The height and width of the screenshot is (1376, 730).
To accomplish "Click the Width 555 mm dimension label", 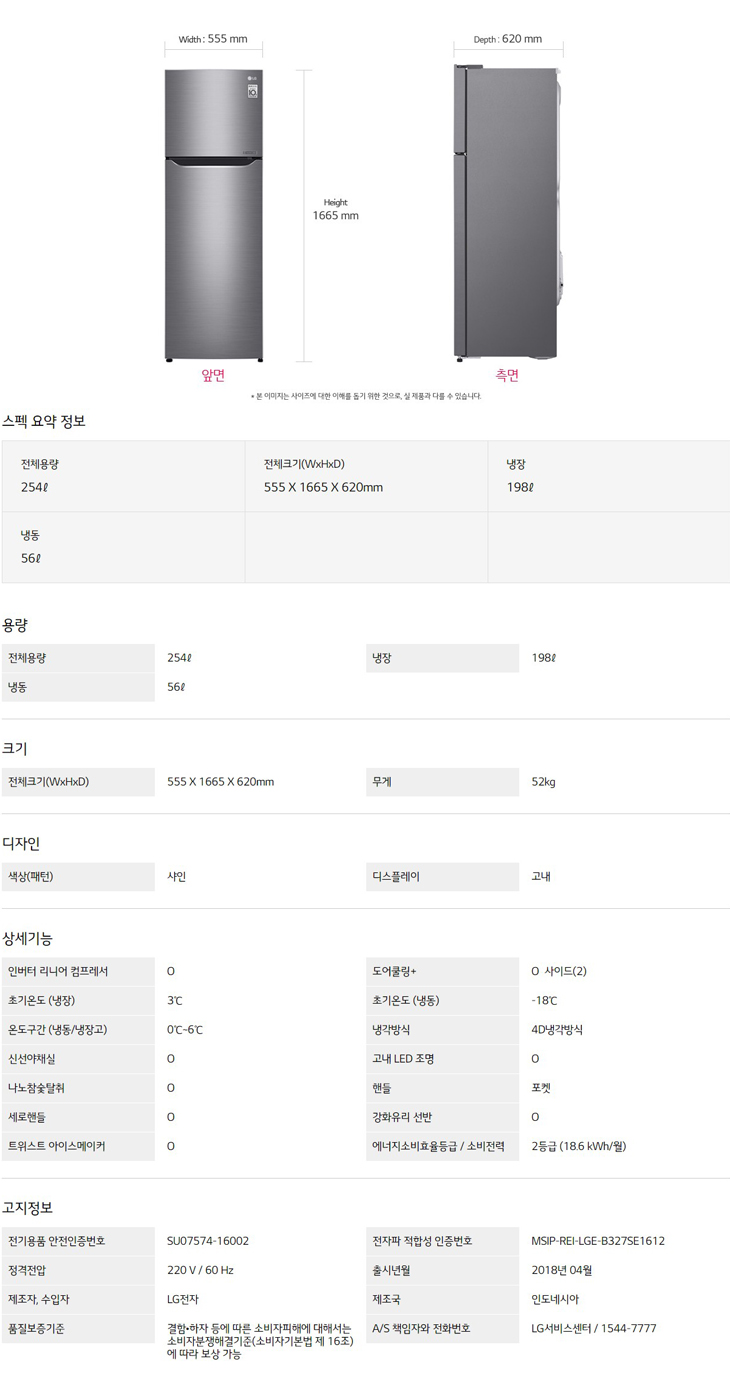I will point(213,39).
